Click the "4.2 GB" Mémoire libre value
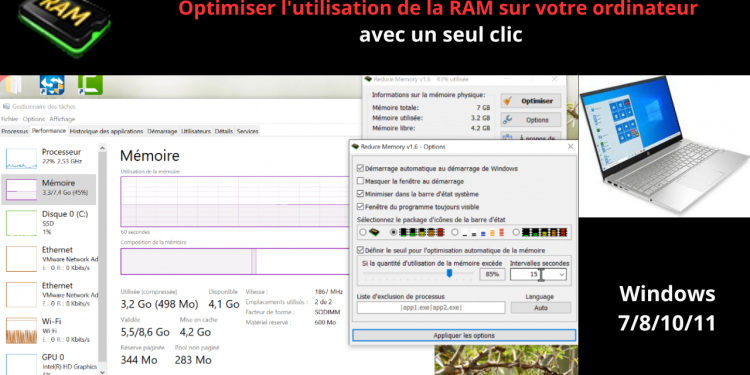750x375 pixels. pyautogui.click(x=481, y=128)
